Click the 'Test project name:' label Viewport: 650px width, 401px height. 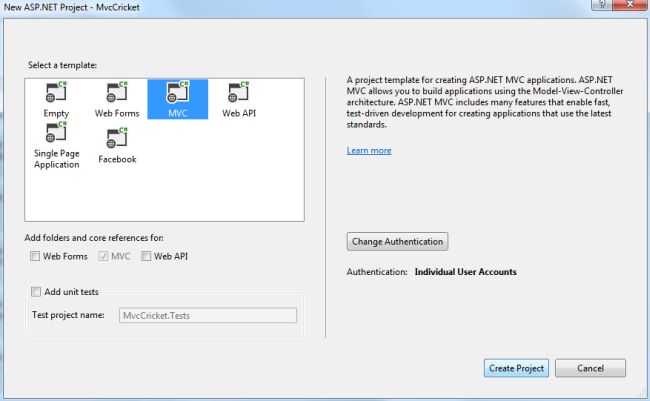coord(68,315)
